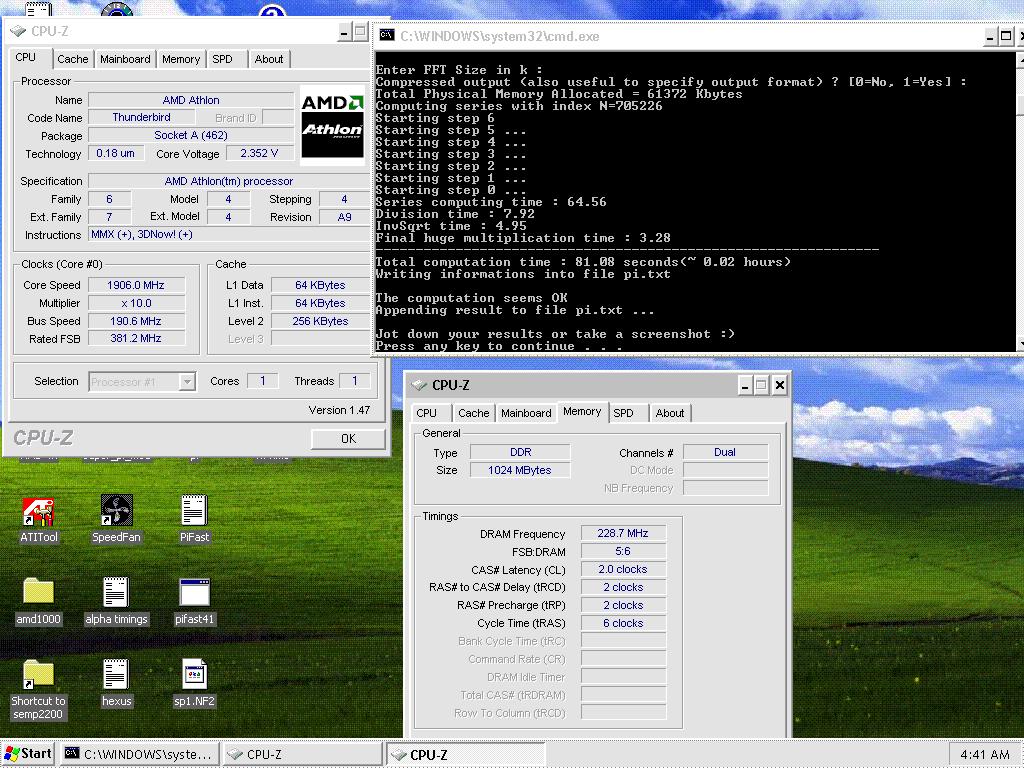Open About tab in upper CPU-Z window
The width and height of the screenshot is (1024, 768).
pyautogui.click(x=268, y=59)
